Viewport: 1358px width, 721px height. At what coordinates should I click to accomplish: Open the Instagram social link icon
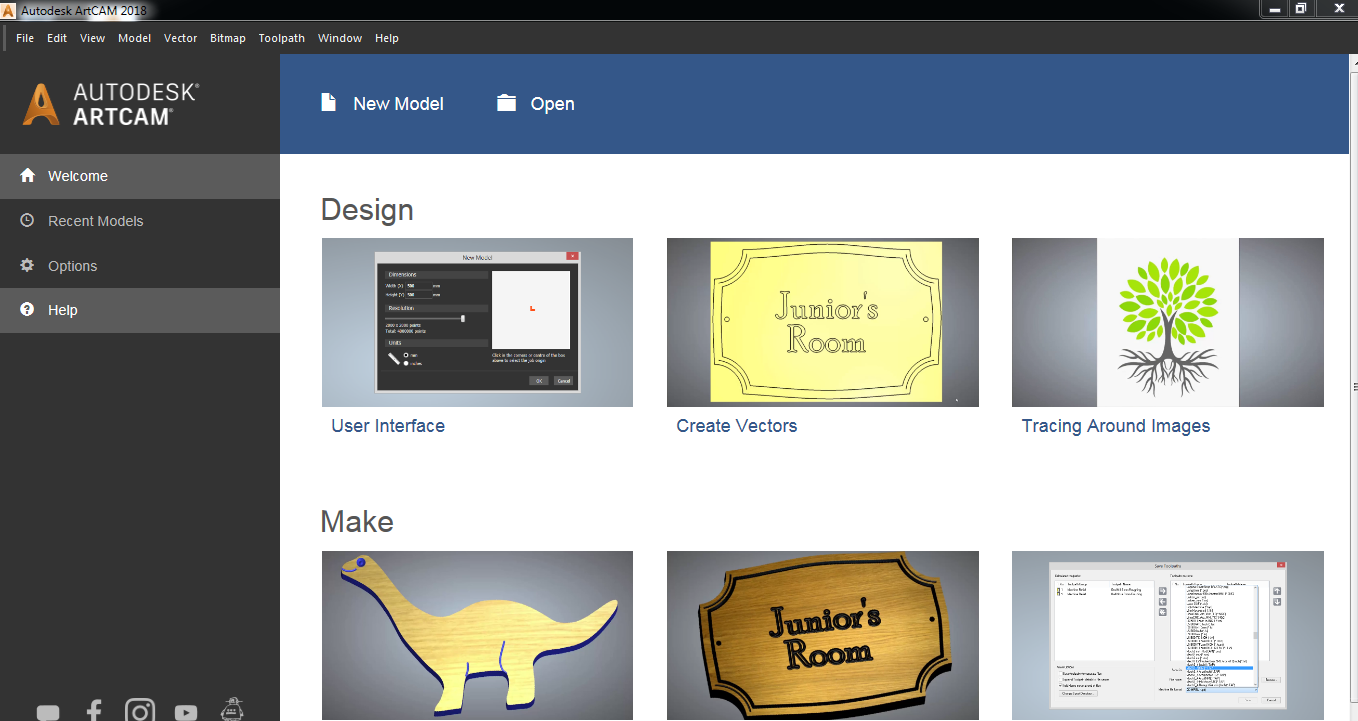coord(140,710)
